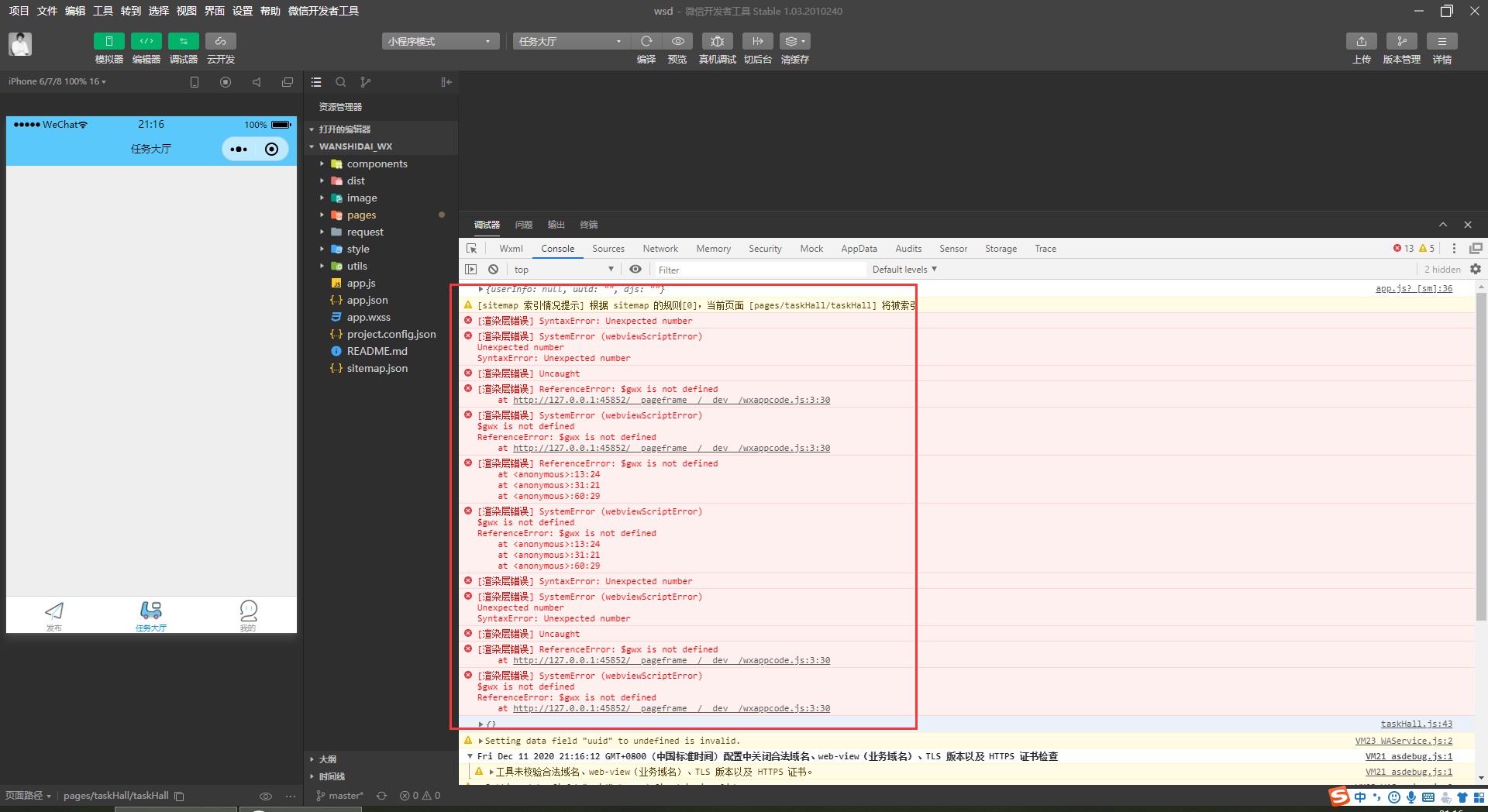Screen dimensions: 1488x812
Task: Maximize the debugger panel with the chevron
Action: tap(1443, 225)
